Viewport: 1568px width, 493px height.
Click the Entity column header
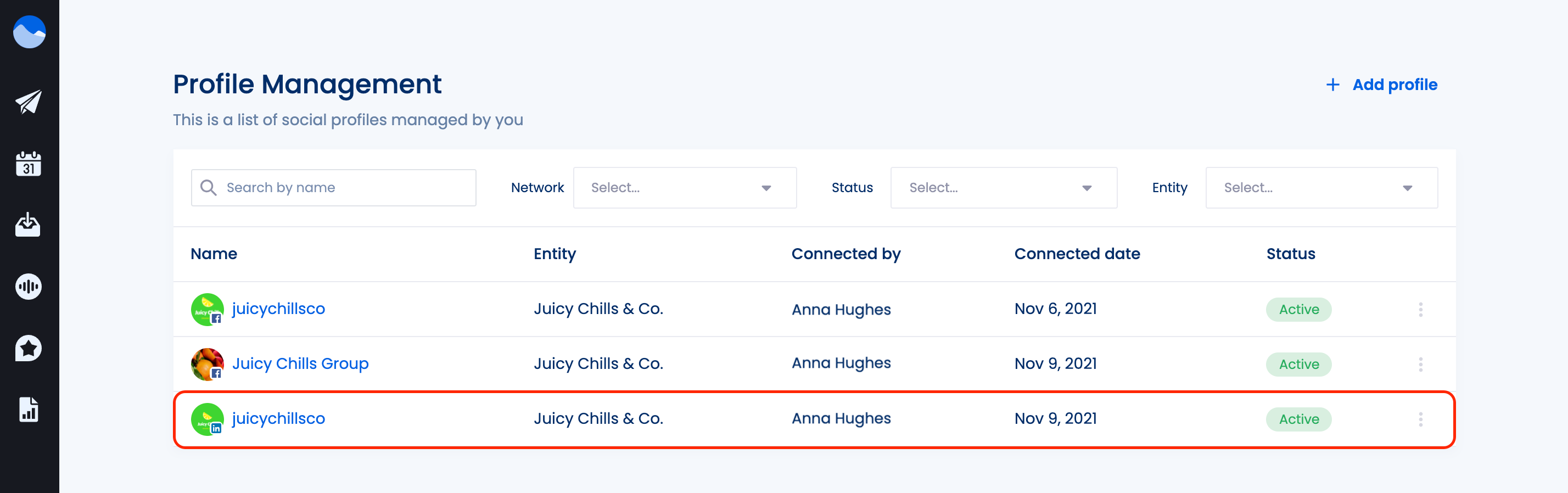point(555,254)
